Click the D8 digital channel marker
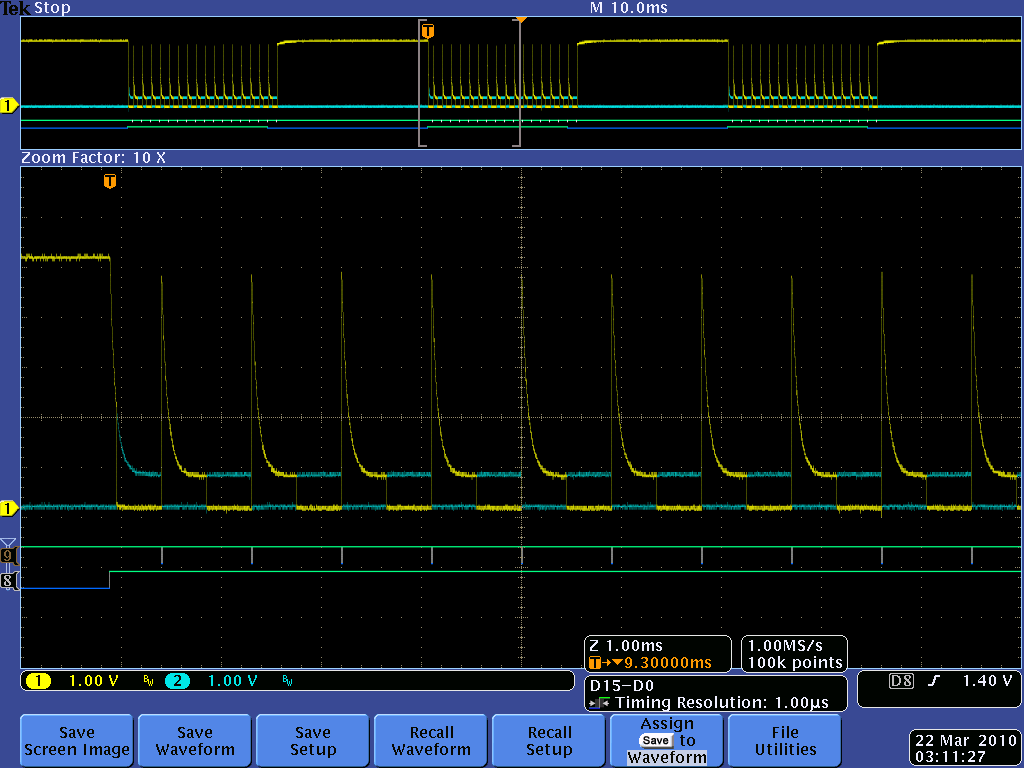 coord(8,581)
